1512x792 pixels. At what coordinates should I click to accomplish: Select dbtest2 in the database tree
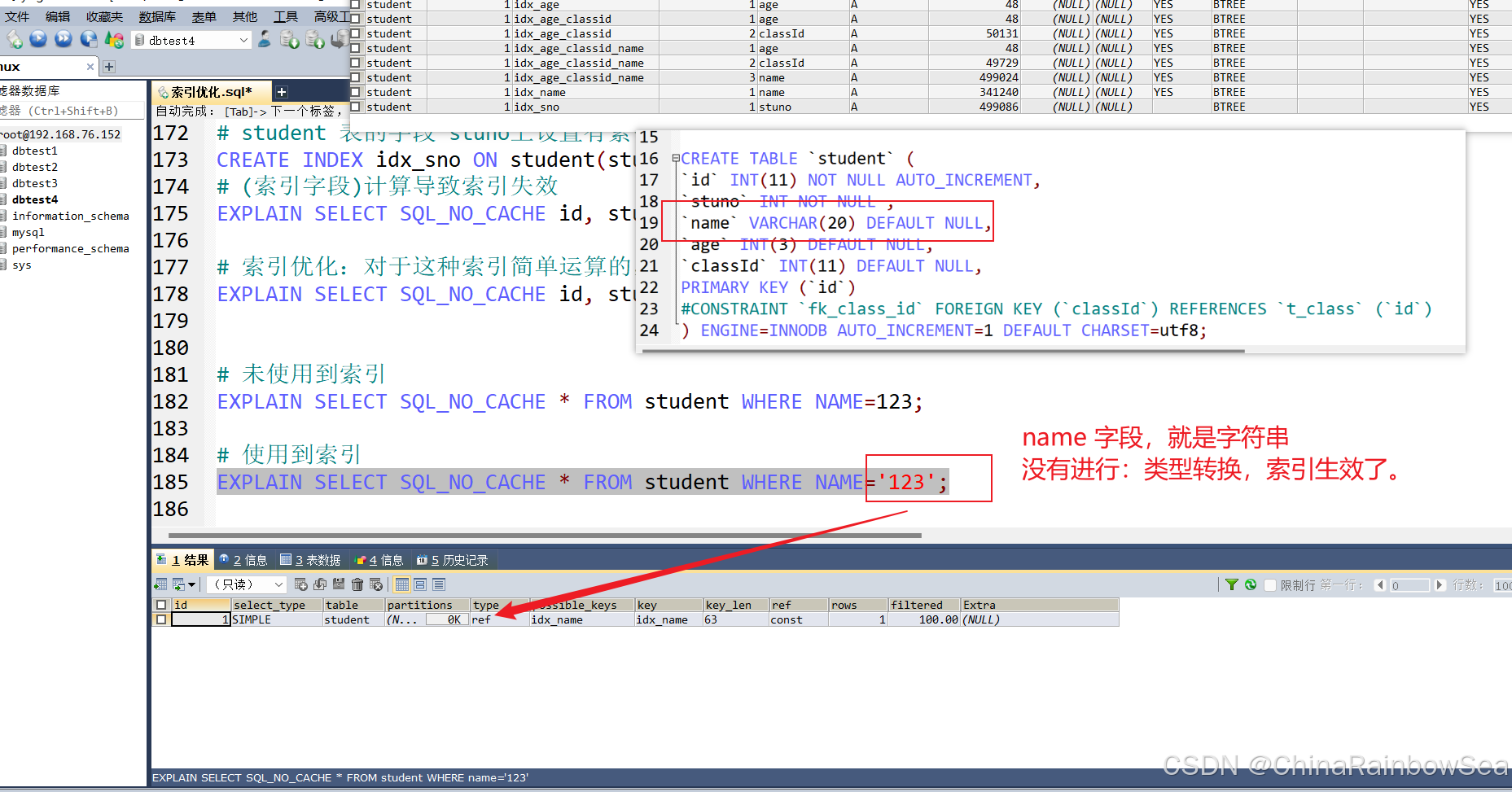34,167
